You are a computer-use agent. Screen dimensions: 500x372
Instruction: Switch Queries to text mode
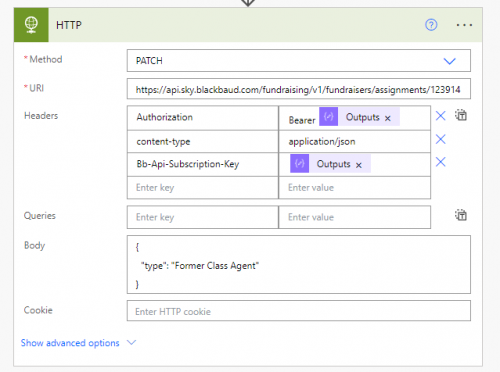pos(461,215)
